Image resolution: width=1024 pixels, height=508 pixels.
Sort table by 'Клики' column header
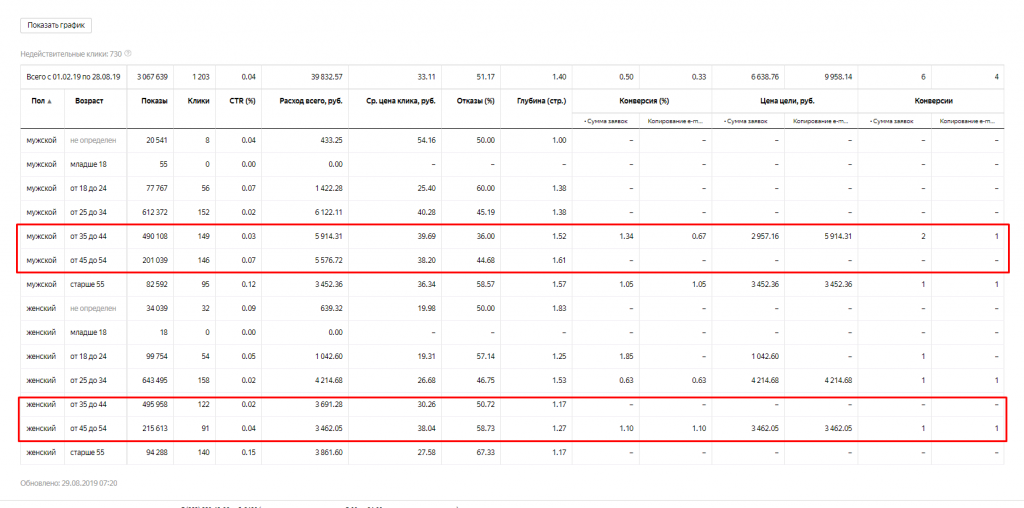pyautogui.click(x=200, y=101)
